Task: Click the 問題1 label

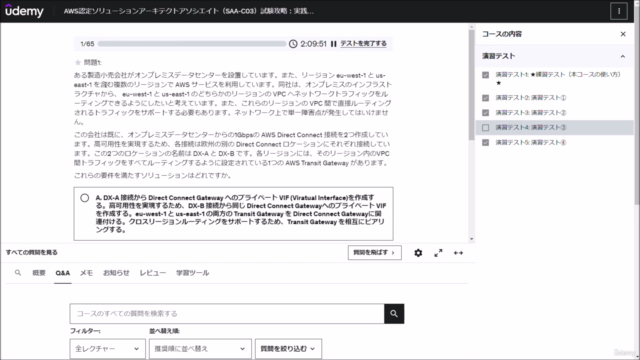Action: [x=92, y=62]
